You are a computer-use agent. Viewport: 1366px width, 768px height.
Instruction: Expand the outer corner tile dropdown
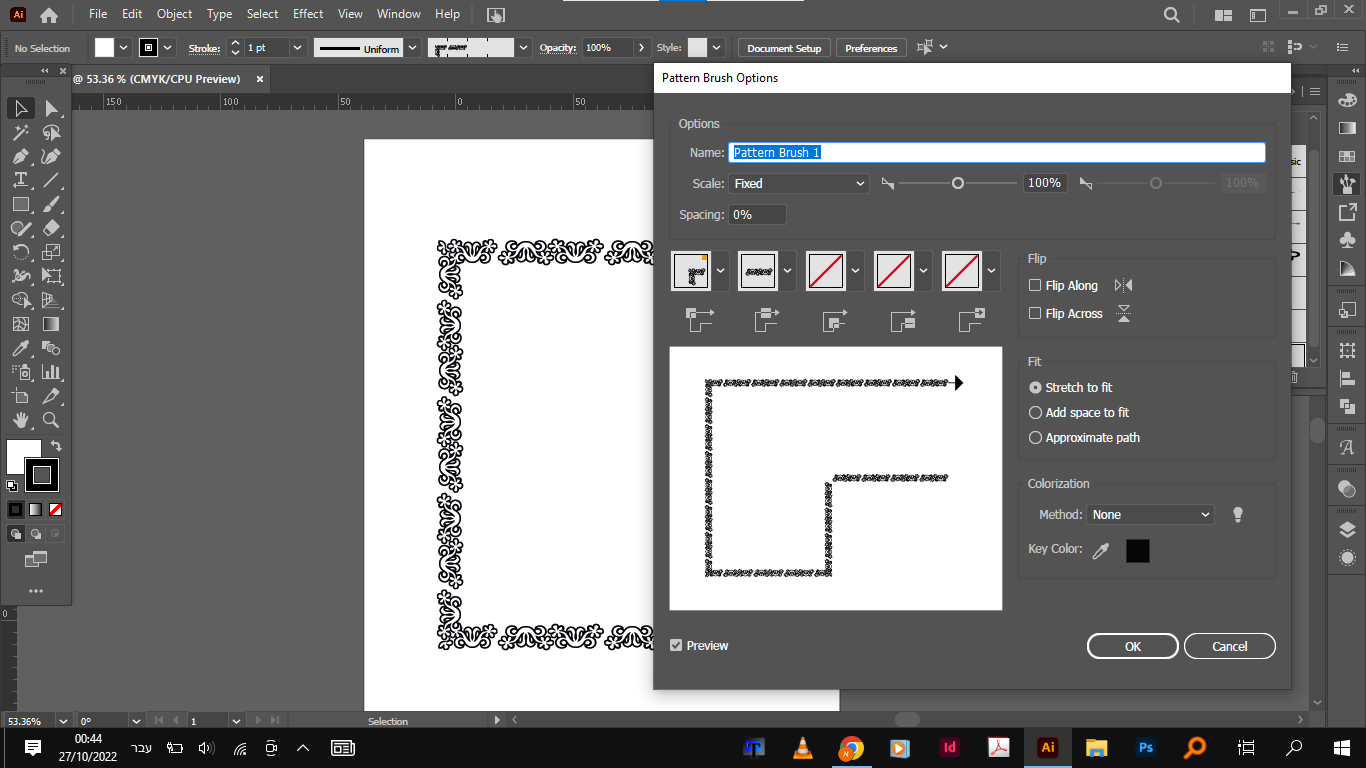click(x=720, y=271)
